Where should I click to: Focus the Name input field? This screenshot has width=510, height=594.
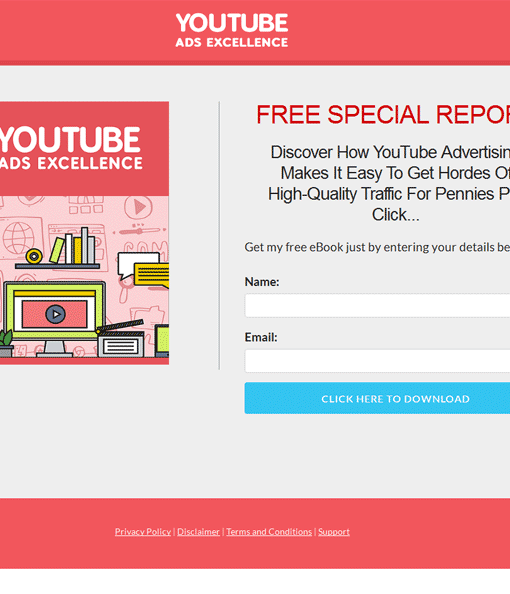(x=377, y=305)
